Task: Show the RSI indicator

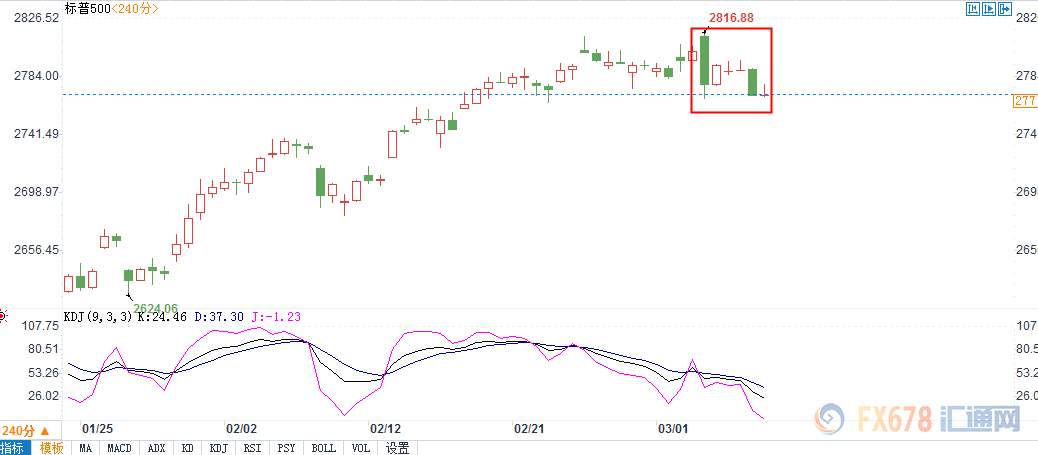Action: click(253, 448)
